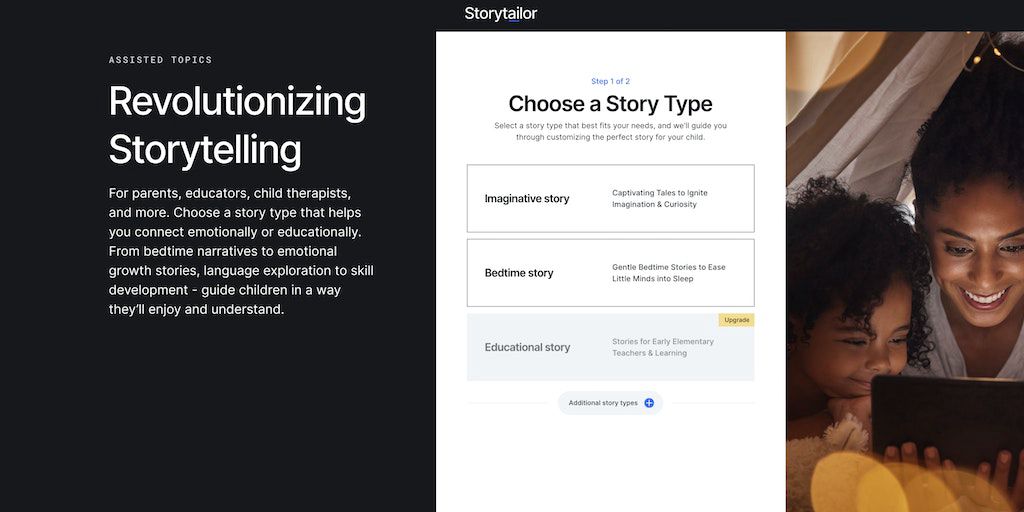Expand Additional story types
The width and height of the screenshot is (1024, 512).
click(603, 403)
